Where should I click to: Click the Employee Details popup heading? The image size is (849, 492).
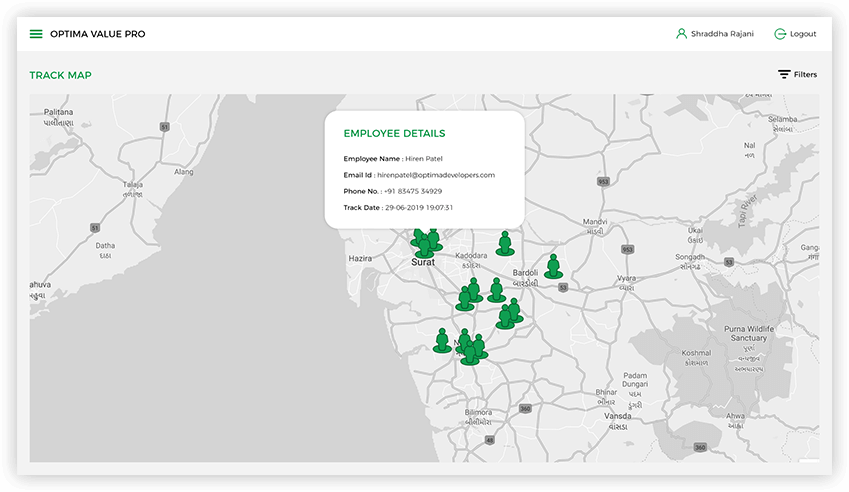pyautogui.click(x=394, y=133)
